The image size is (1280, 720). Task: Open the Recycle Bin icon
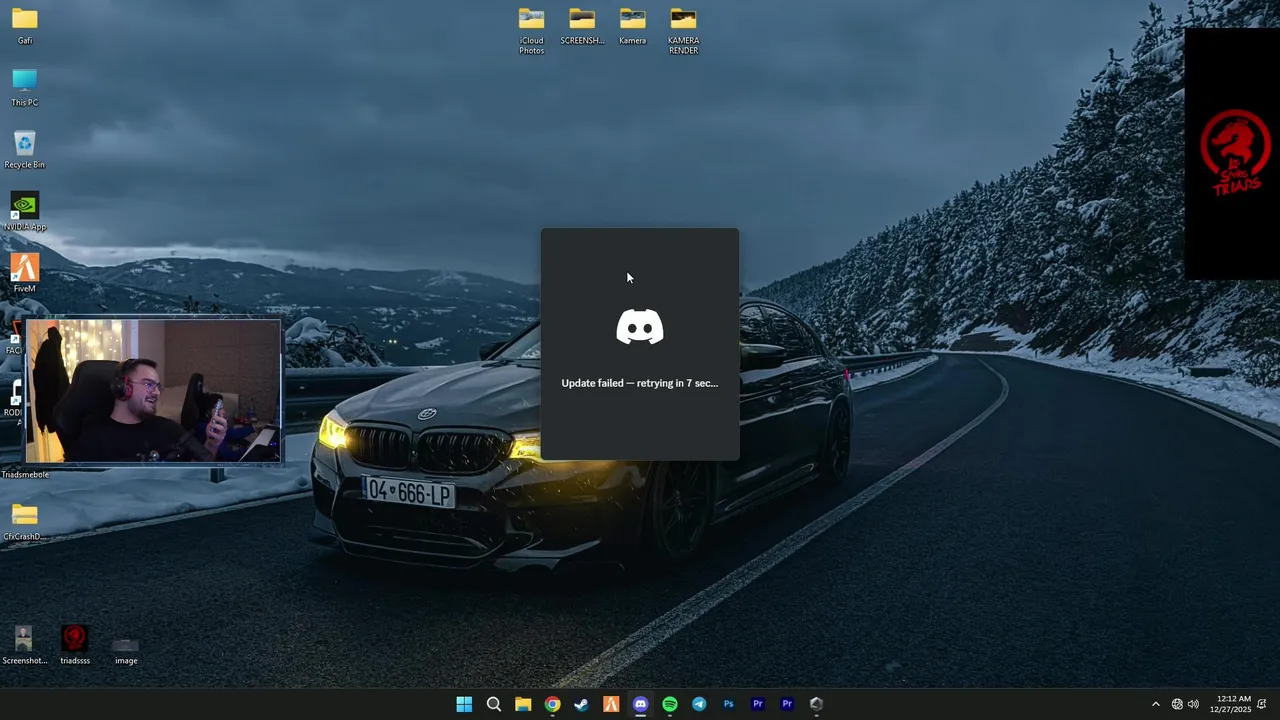point(25,150)
